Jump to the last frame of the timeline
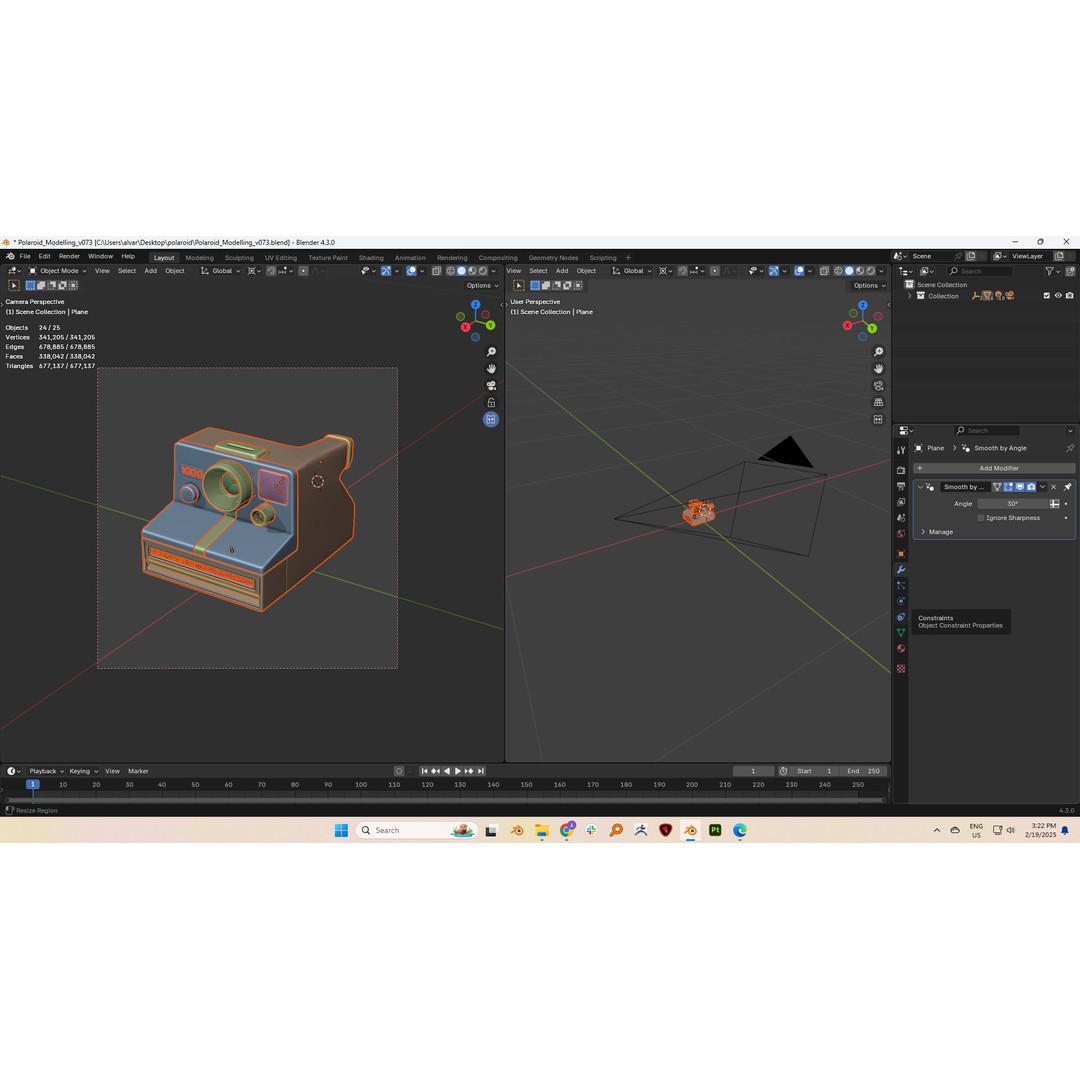The height and width of the screenshot is (1080, 1080). (481, 771)
